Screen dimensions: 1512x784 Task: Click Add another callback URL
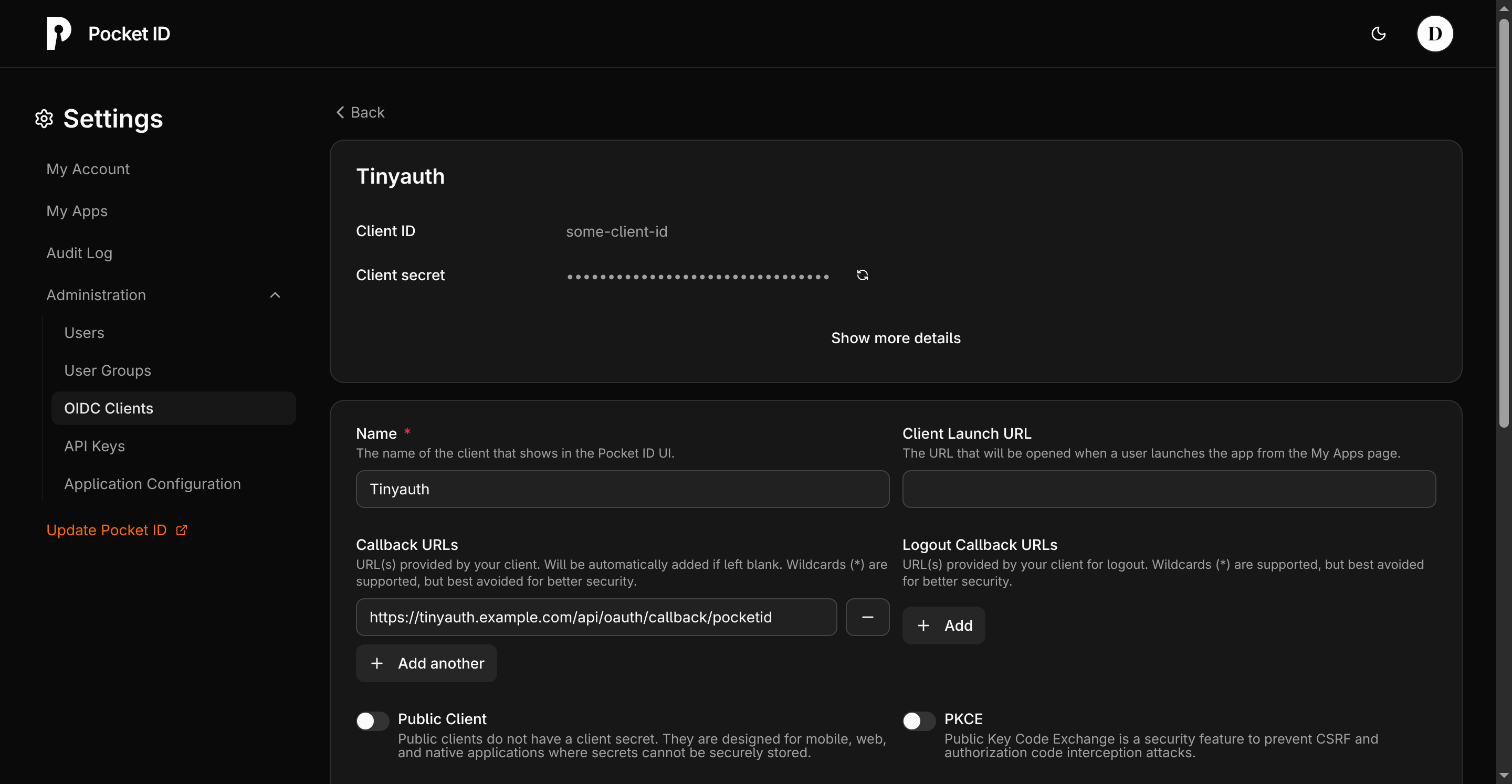click(x=426, y=663)
